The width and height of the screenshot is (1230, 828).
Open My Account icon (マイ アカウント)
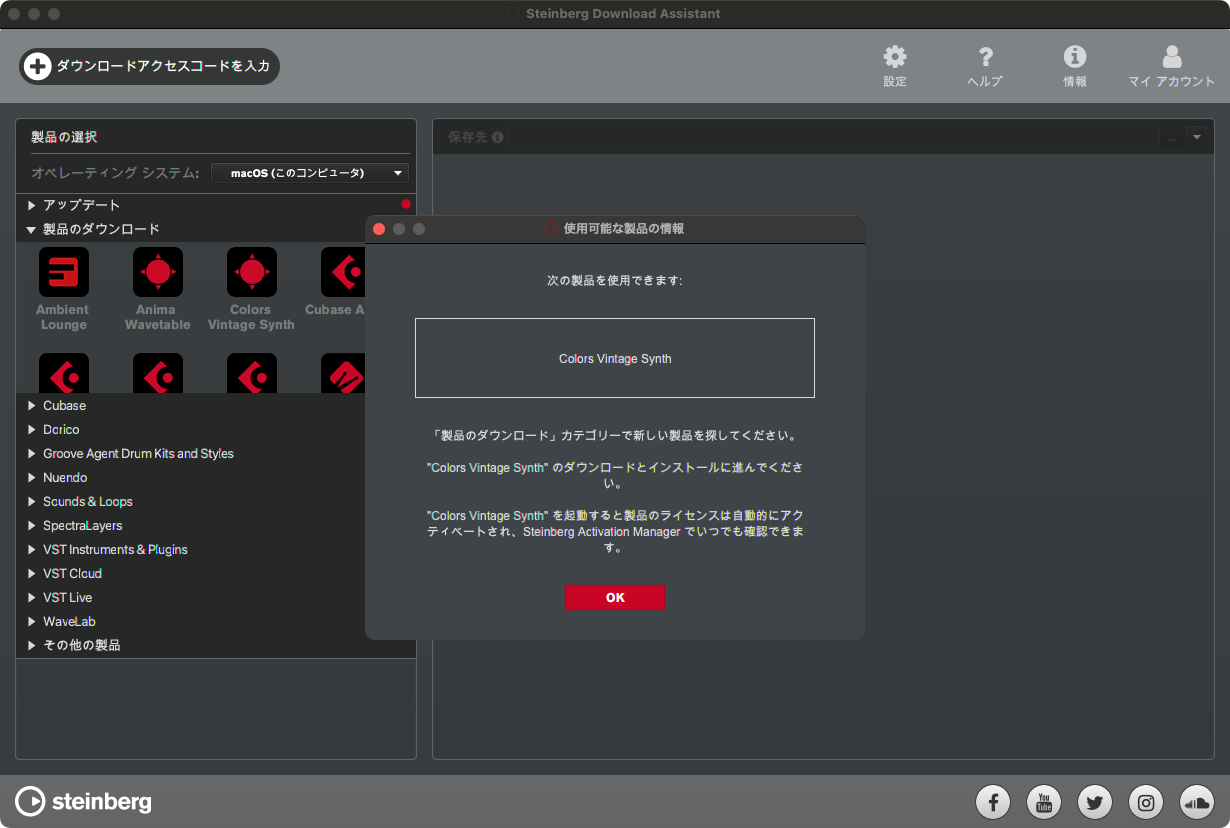[1172, 57]
